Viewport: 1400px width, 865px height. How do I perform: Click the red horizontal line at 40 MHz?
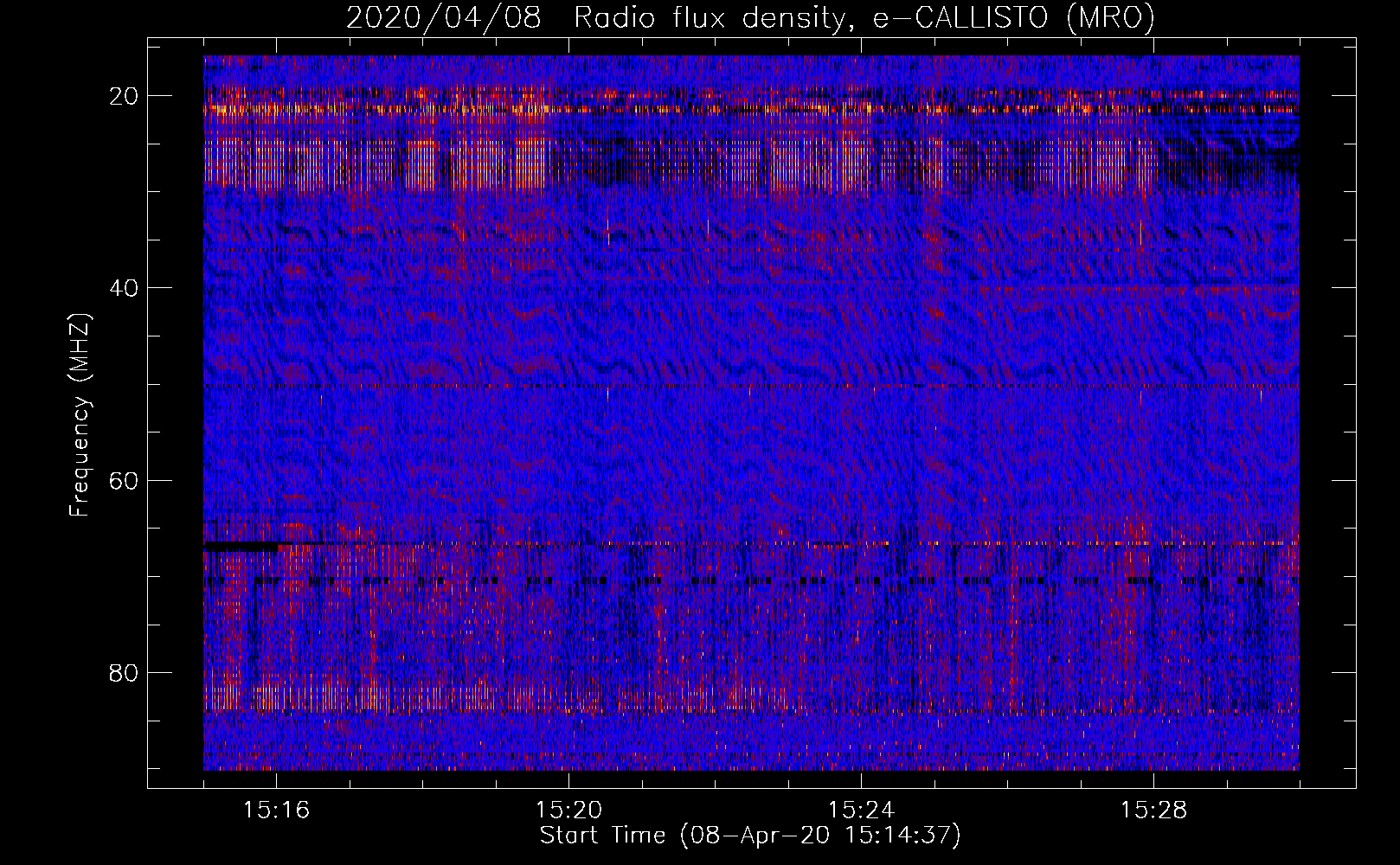click(x=1125, y=287)
